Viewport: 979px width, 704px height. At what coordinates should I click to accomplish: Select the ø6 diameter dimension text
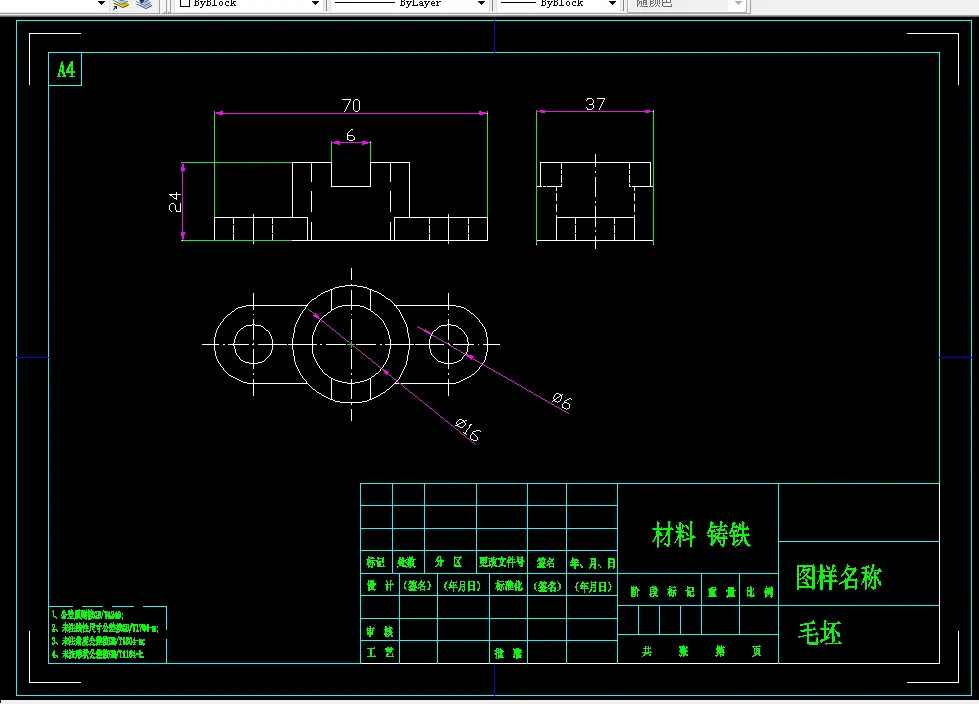pos(562,401)
